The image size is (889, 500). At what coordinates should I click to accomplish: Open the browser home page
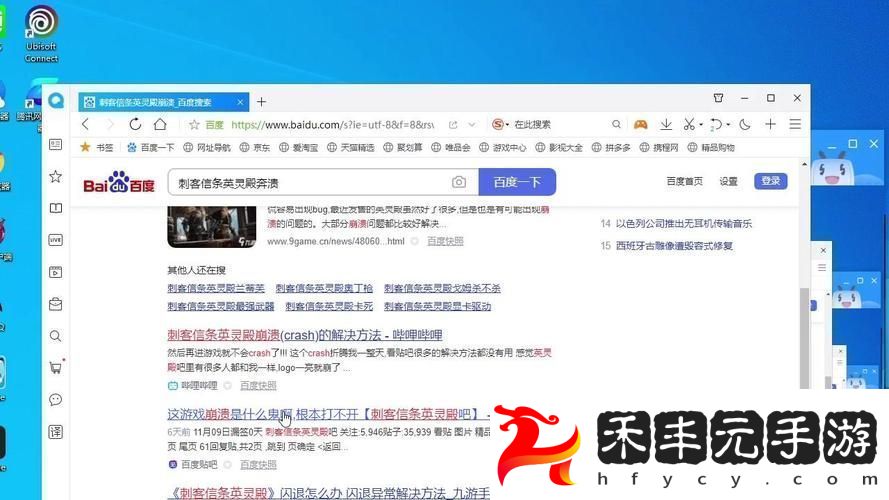click(x=160, y=124)
